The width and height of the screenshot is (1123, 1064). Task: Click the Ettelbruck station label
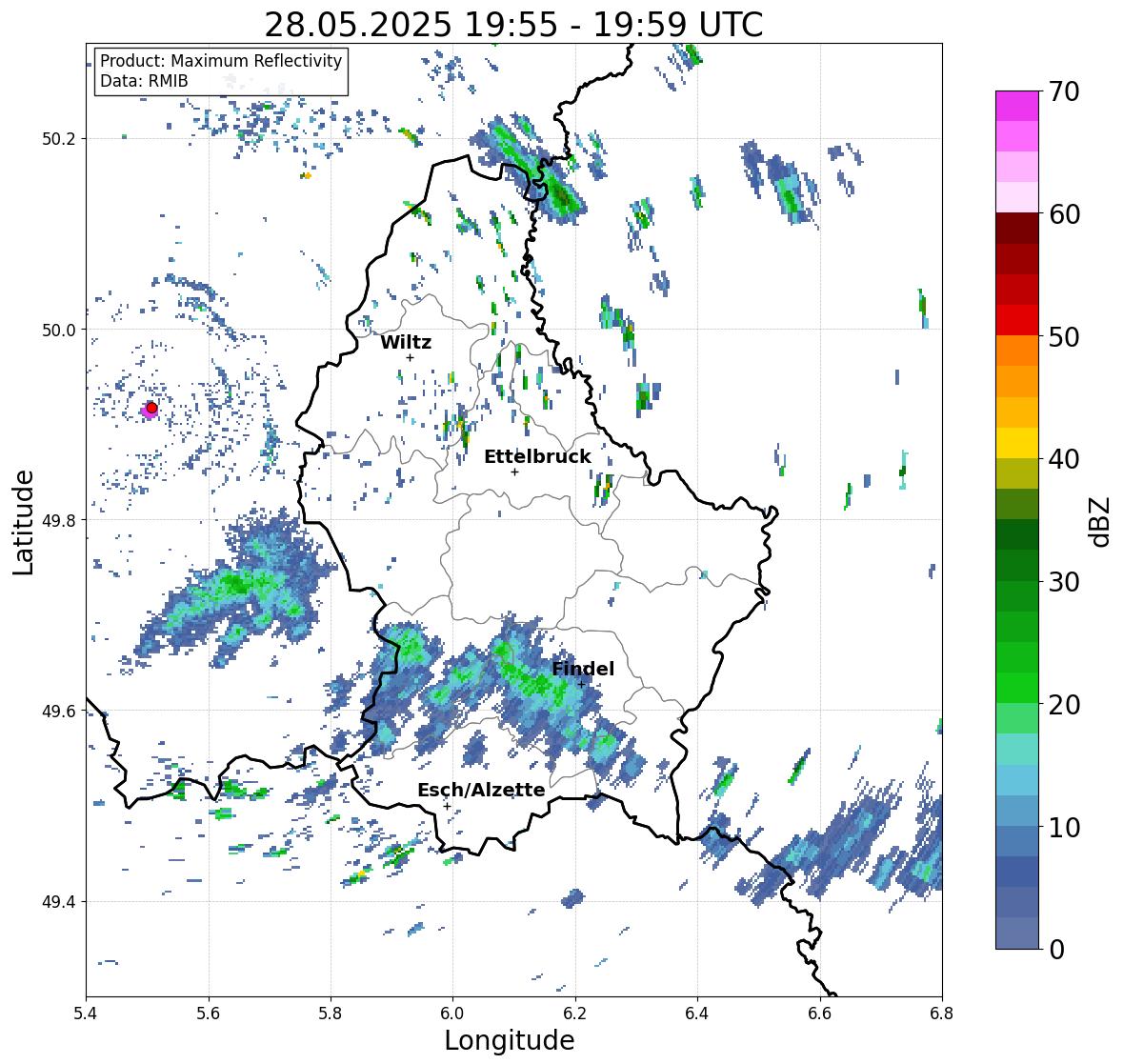tap(537, 456)
